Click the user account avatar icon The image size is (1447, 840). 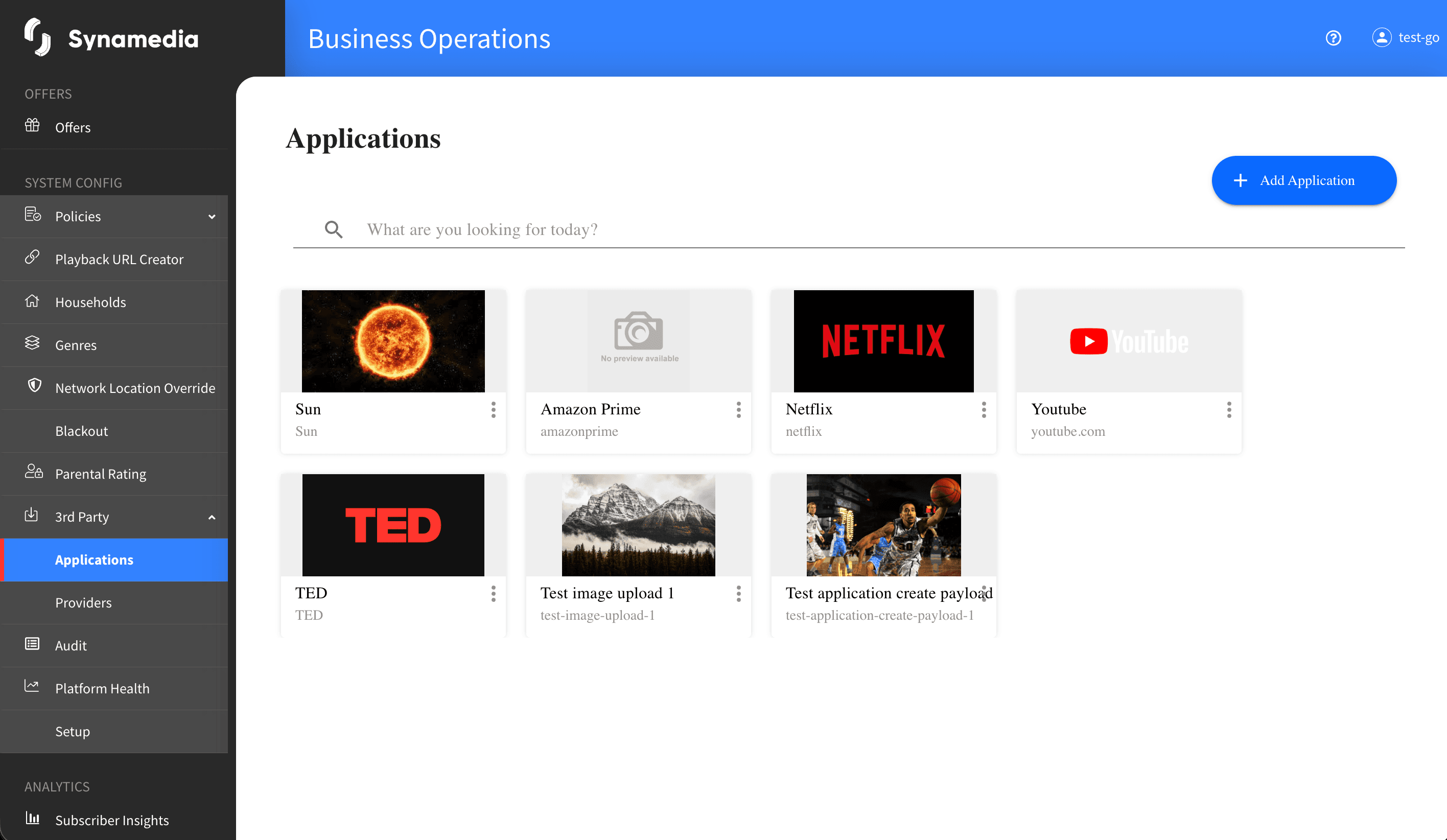coord(1382,37)
